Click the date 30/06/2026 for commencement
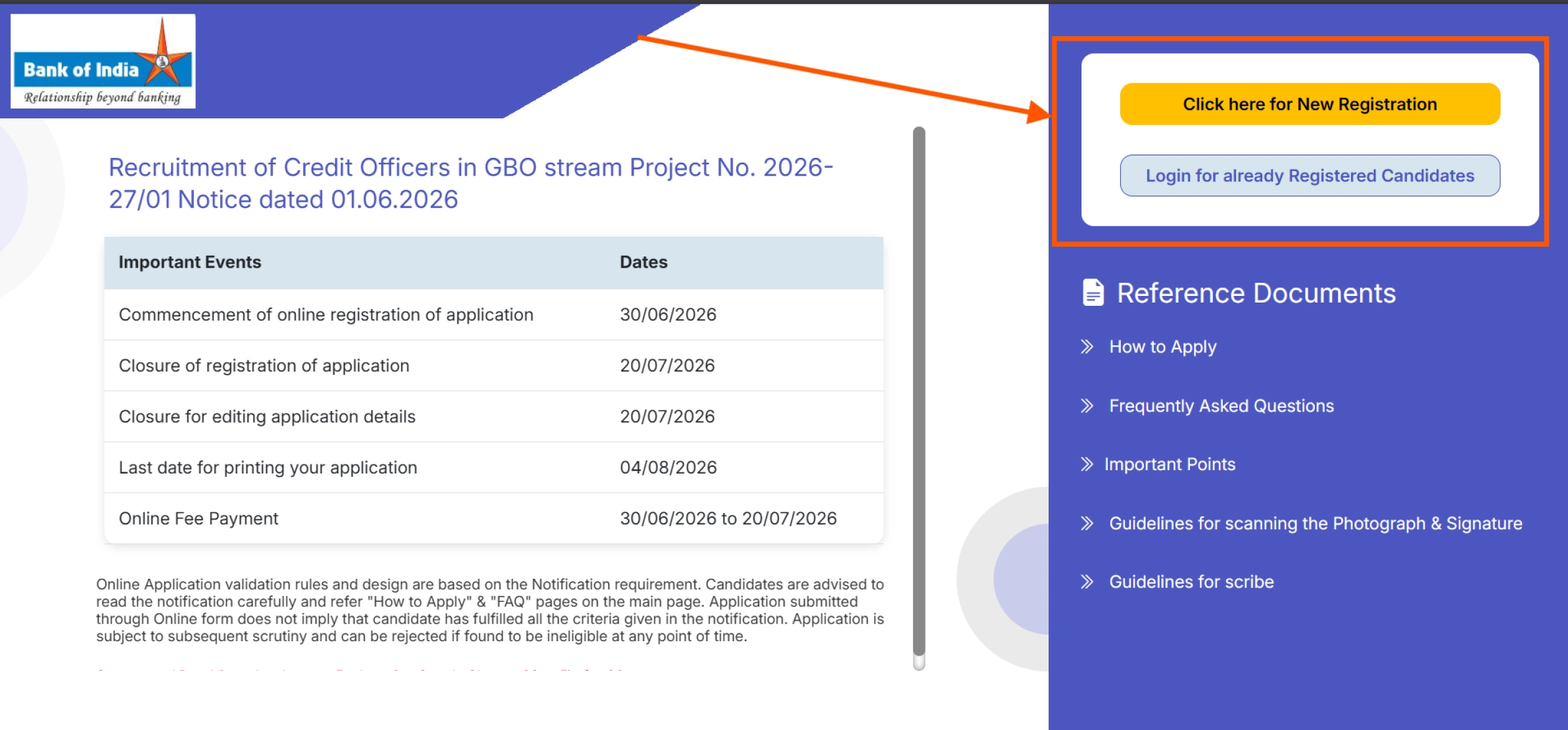 668,314
